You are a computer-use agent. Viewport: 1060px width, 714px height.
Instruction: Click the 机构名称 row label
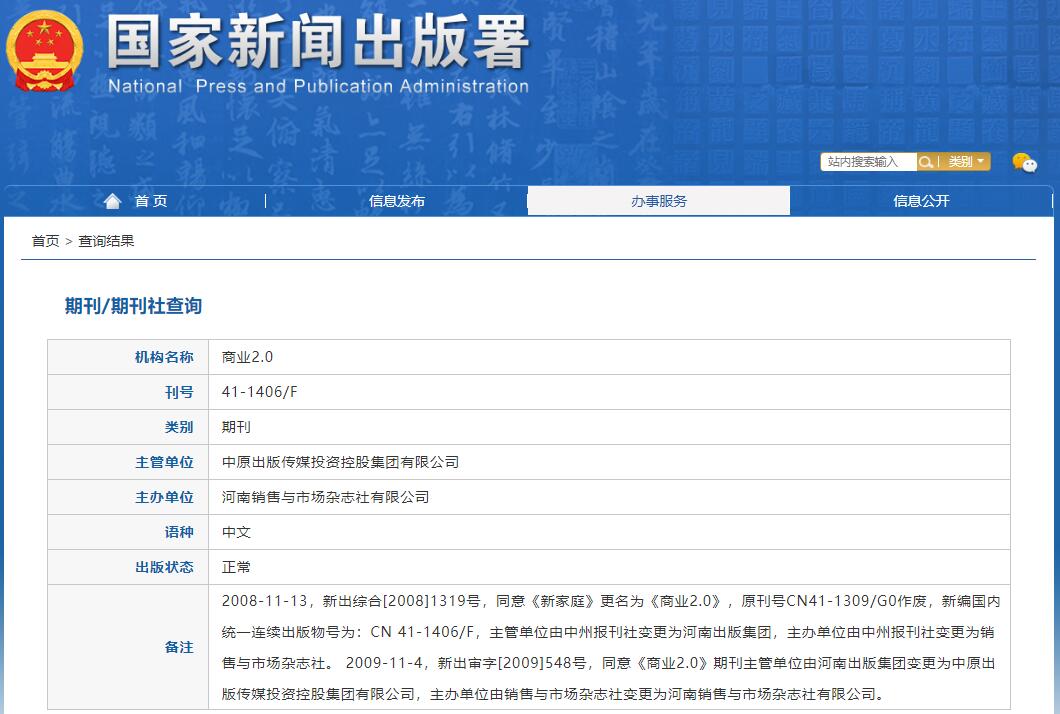[164, 357]
